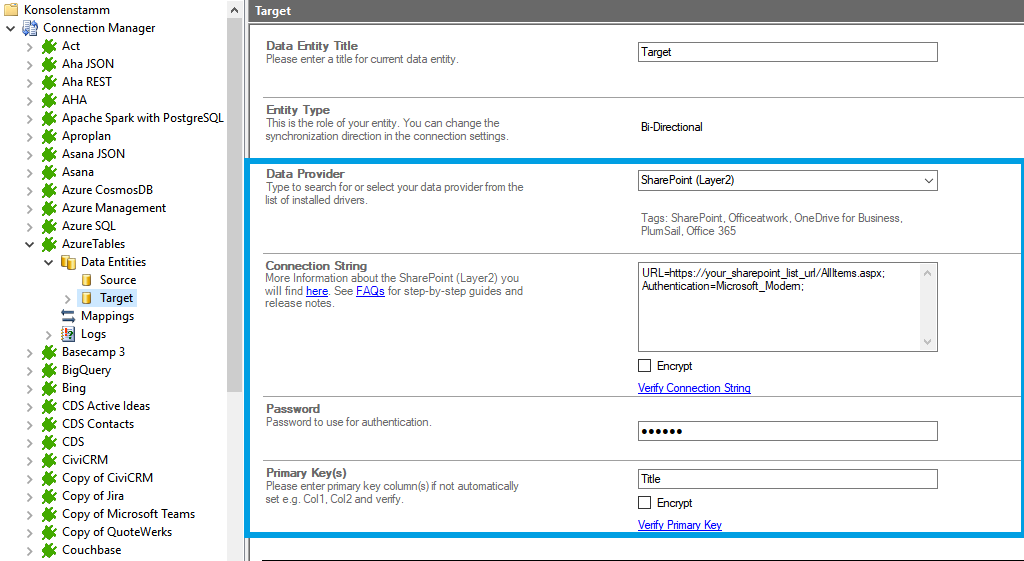Click the BigQuery connection icon
Image resolution: width=1024 pixels, height=561 pixels.
coord(49,370)
